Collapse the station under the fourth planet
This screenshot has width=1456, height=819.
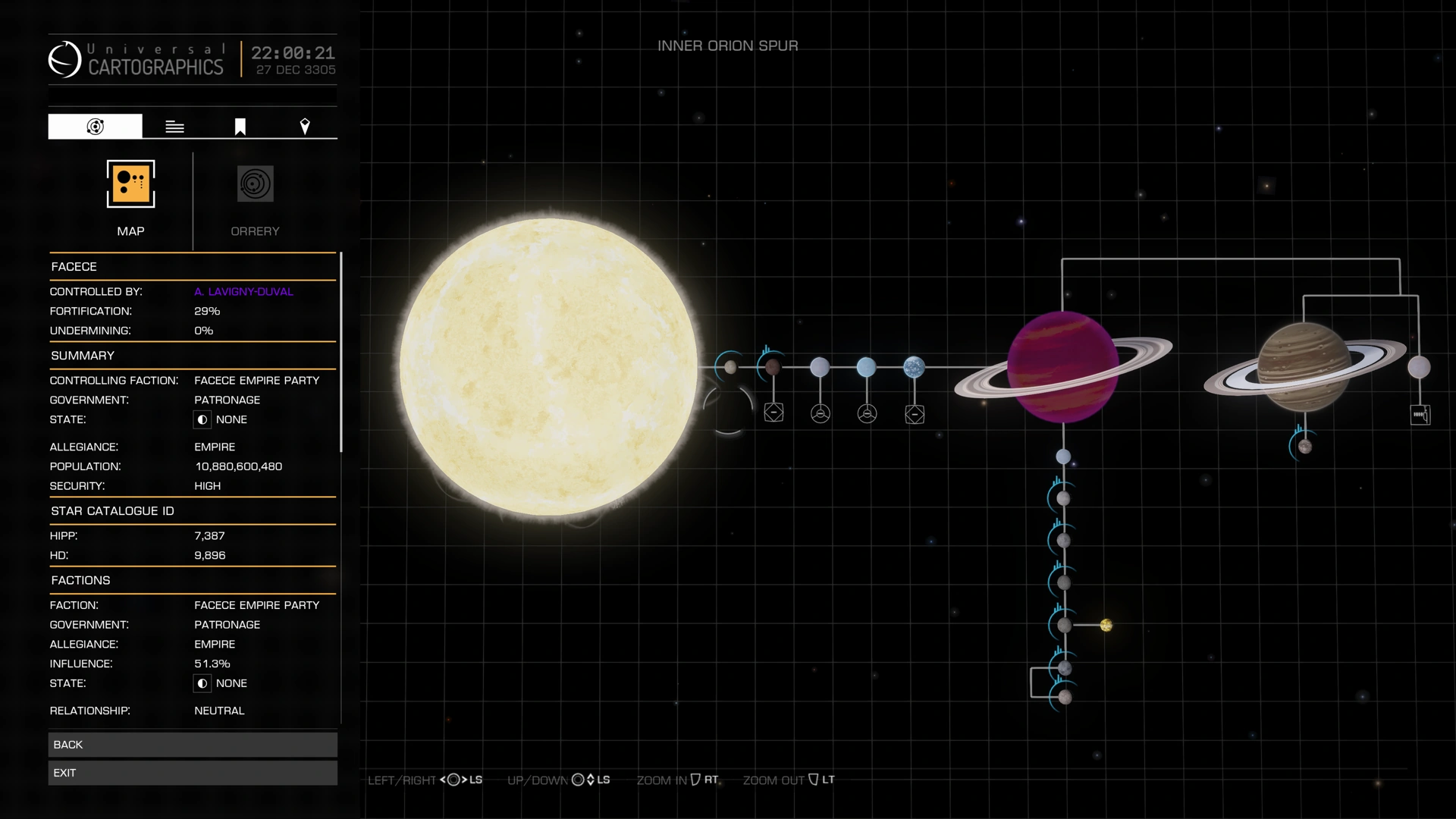click(x=867, y=414)
